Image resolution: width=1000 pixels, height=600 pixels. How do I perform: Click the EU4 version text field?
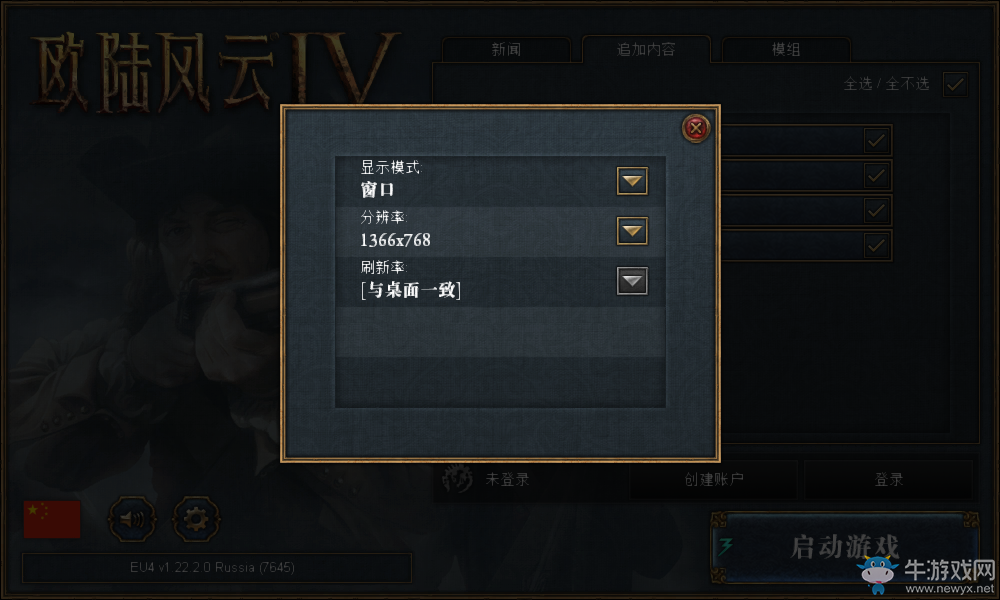click(x=217, y=567)
